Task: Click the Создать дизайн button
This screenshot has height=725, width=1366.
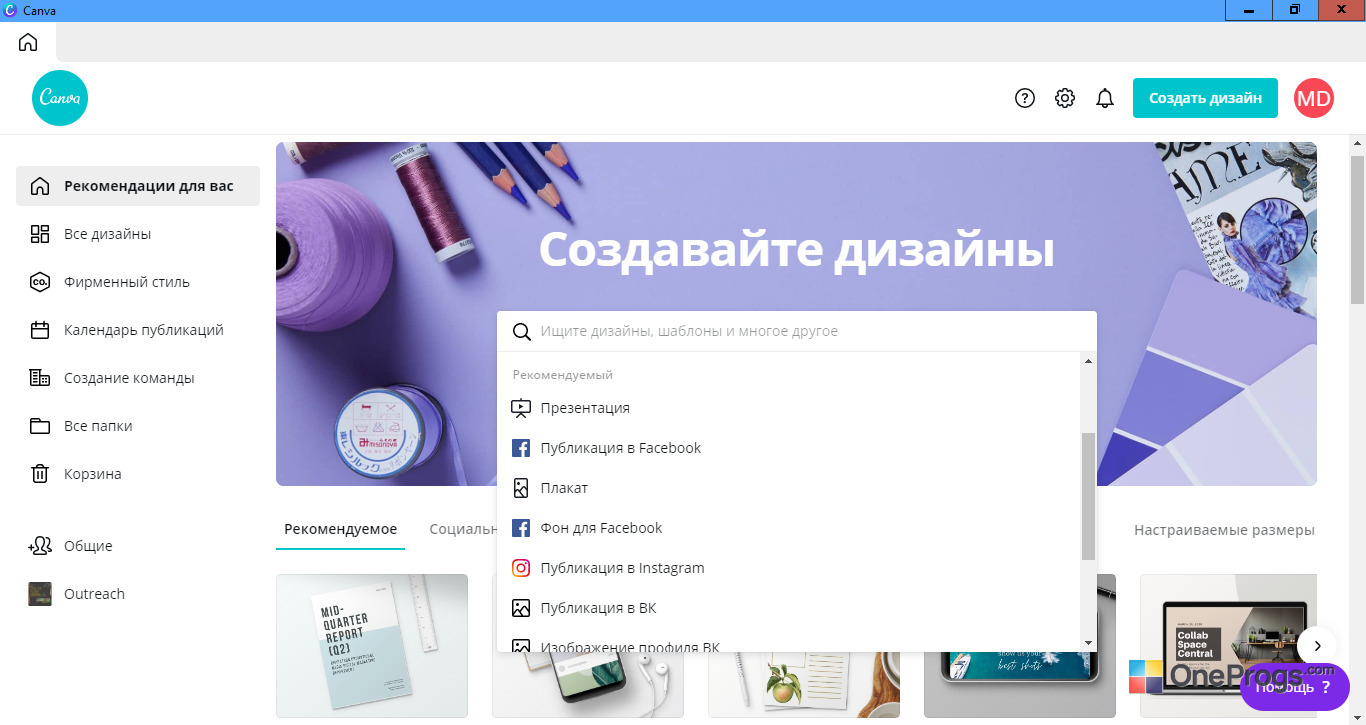Action: pos(1205,98)
